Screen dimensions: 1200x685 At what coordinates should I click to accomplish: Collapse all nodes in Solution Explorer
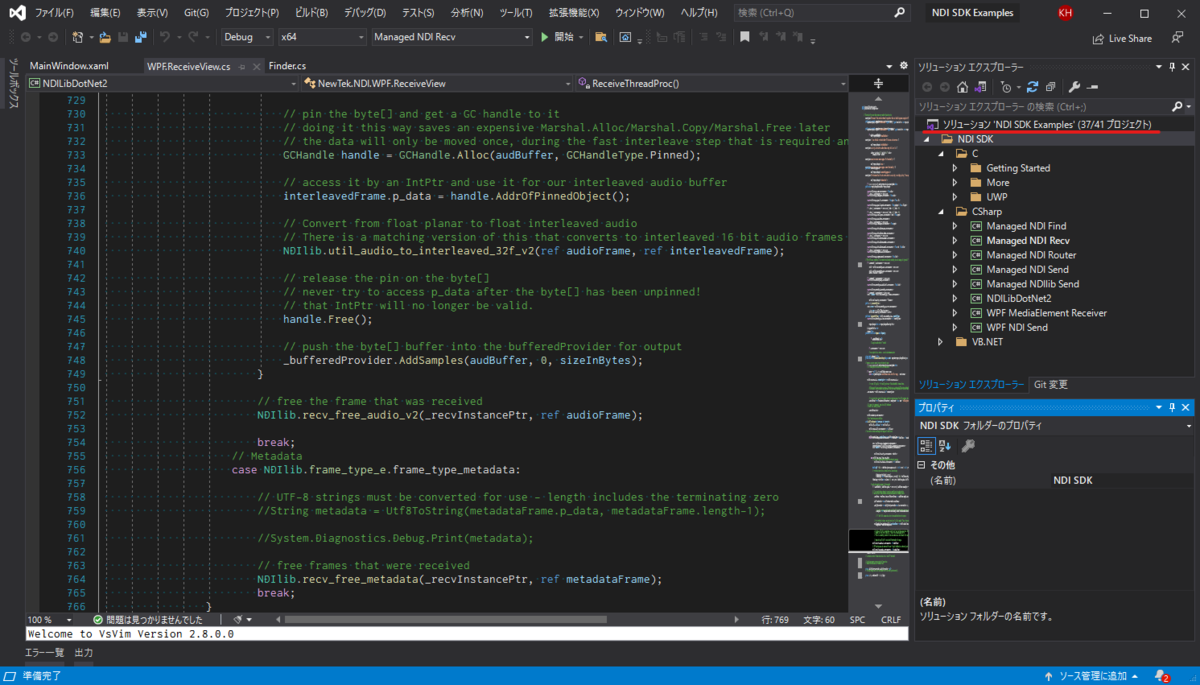coord(1050,86)
